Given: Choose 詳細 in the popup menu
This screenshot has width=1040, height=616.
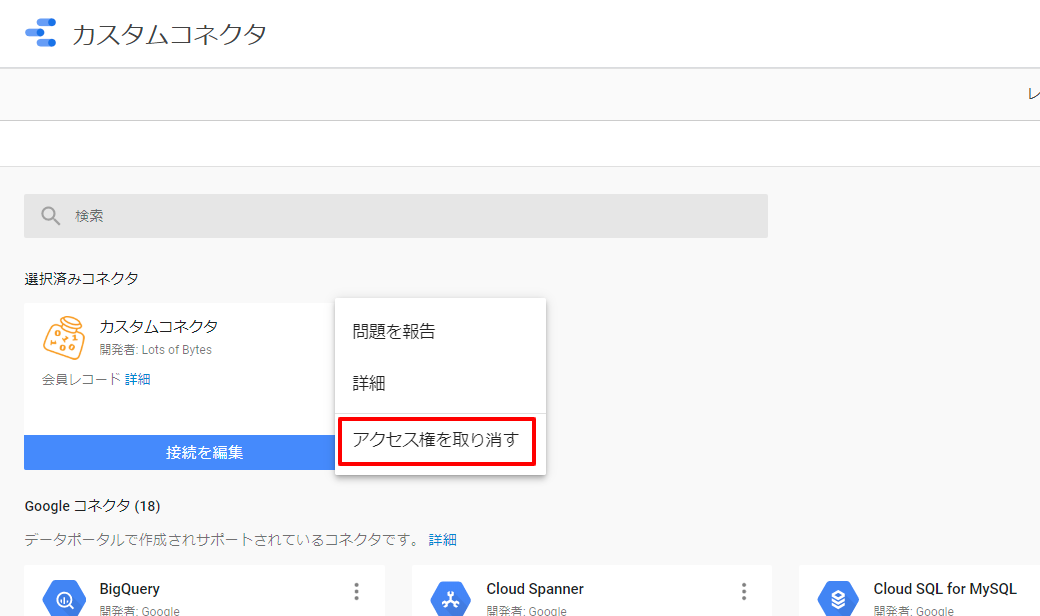Looking at the screenshot, I should (369, 383).
